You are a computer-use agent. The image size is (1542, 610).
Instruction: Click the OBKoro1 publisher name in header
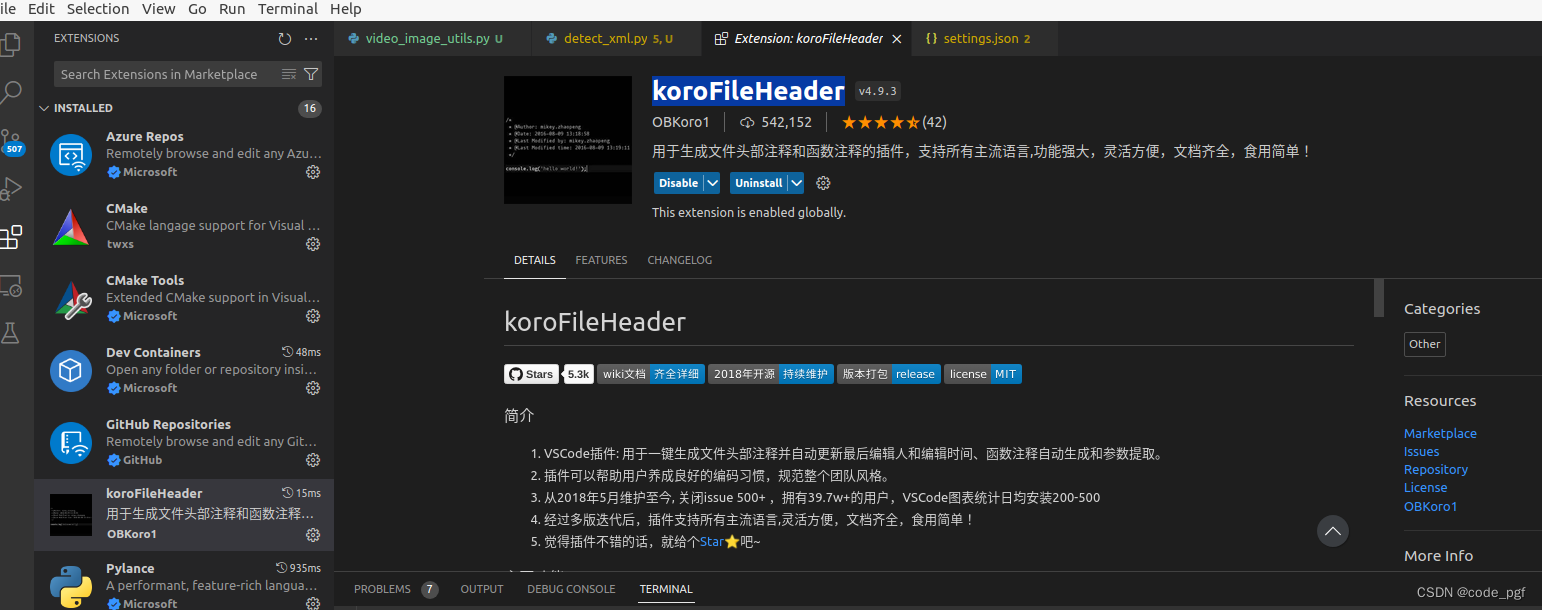click(x=680, y=122)
